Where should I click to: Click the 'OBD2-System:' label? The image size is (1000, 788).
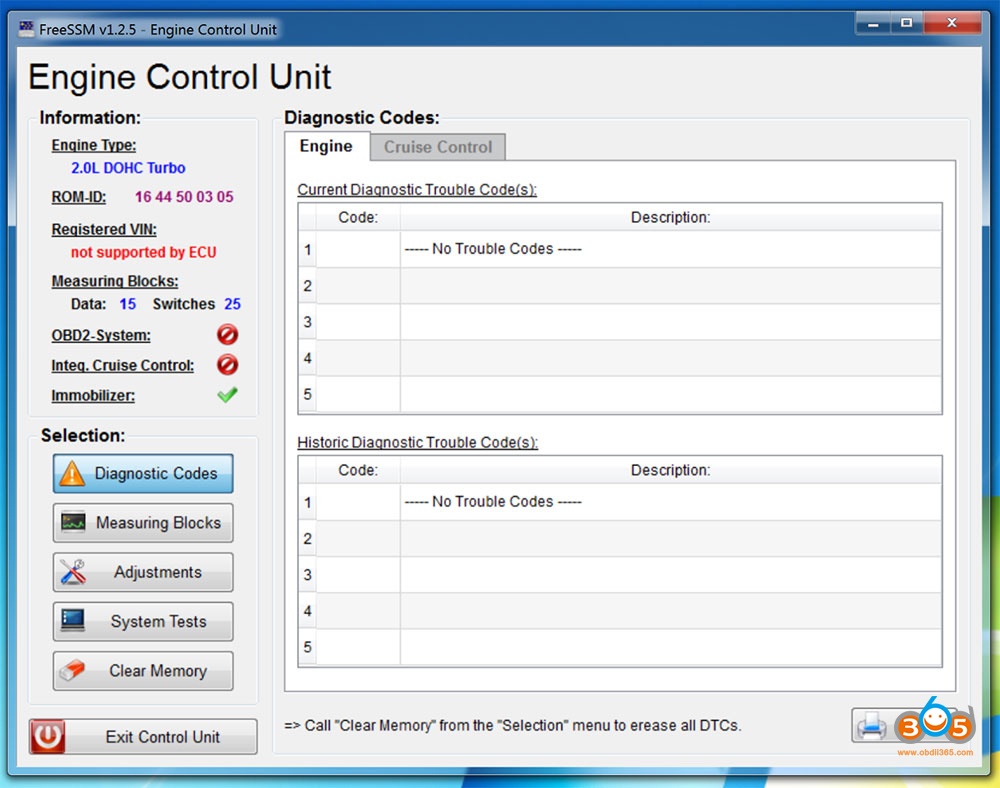[101, 335]
